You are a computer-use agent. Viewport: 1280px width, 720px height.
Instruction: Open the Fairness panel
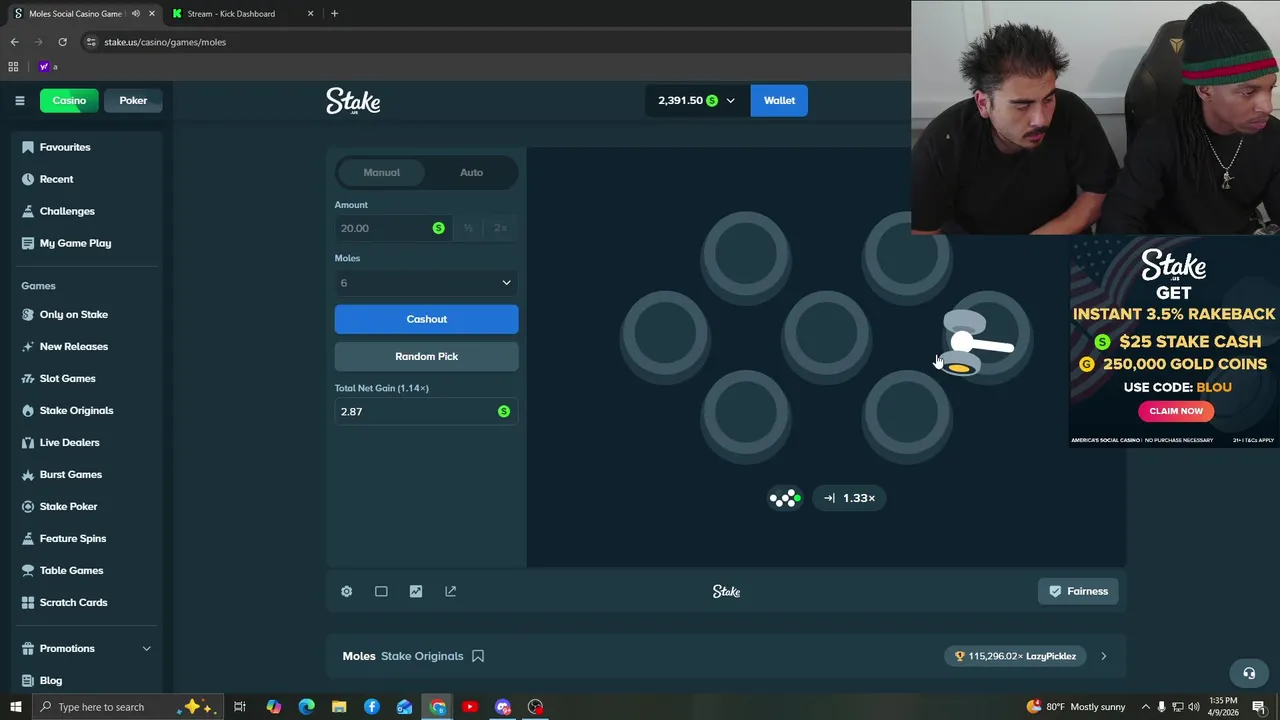click(1078, 591)
